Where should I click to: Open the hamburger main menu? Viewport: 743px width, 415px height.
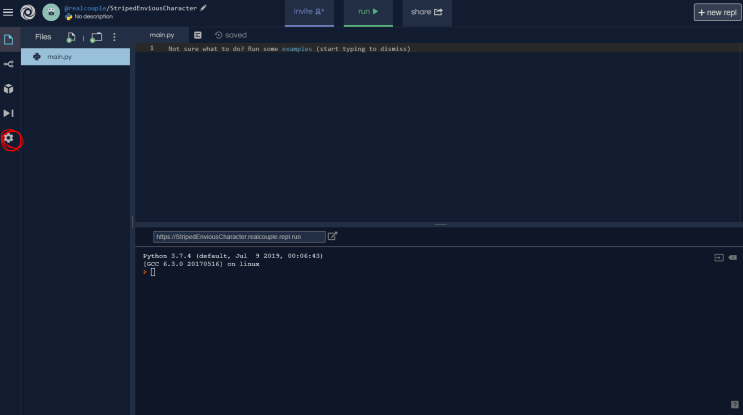click(8, 12)
